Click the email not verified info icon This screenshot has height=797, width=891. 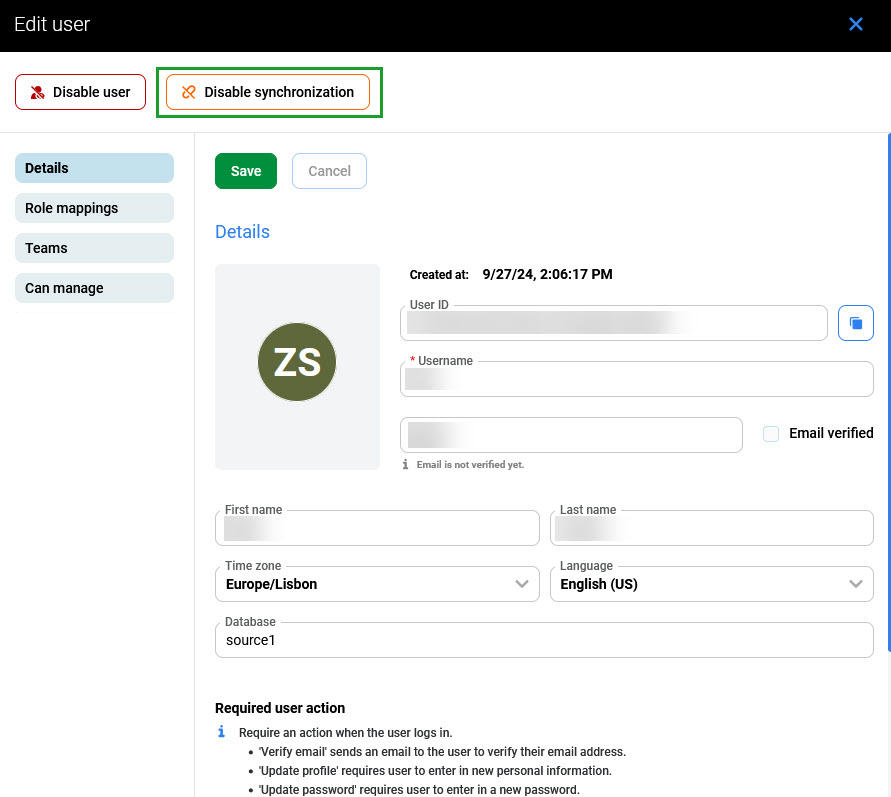(x=405, y=465)
